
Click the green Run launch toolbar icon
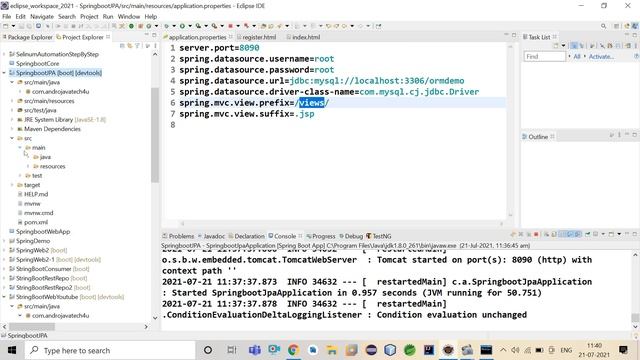pos(182,26)
